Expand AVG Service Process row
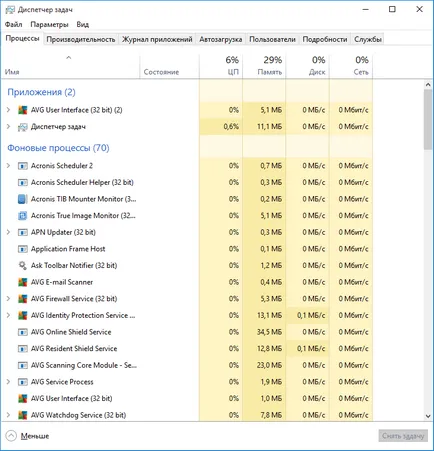 coord(8,382)
